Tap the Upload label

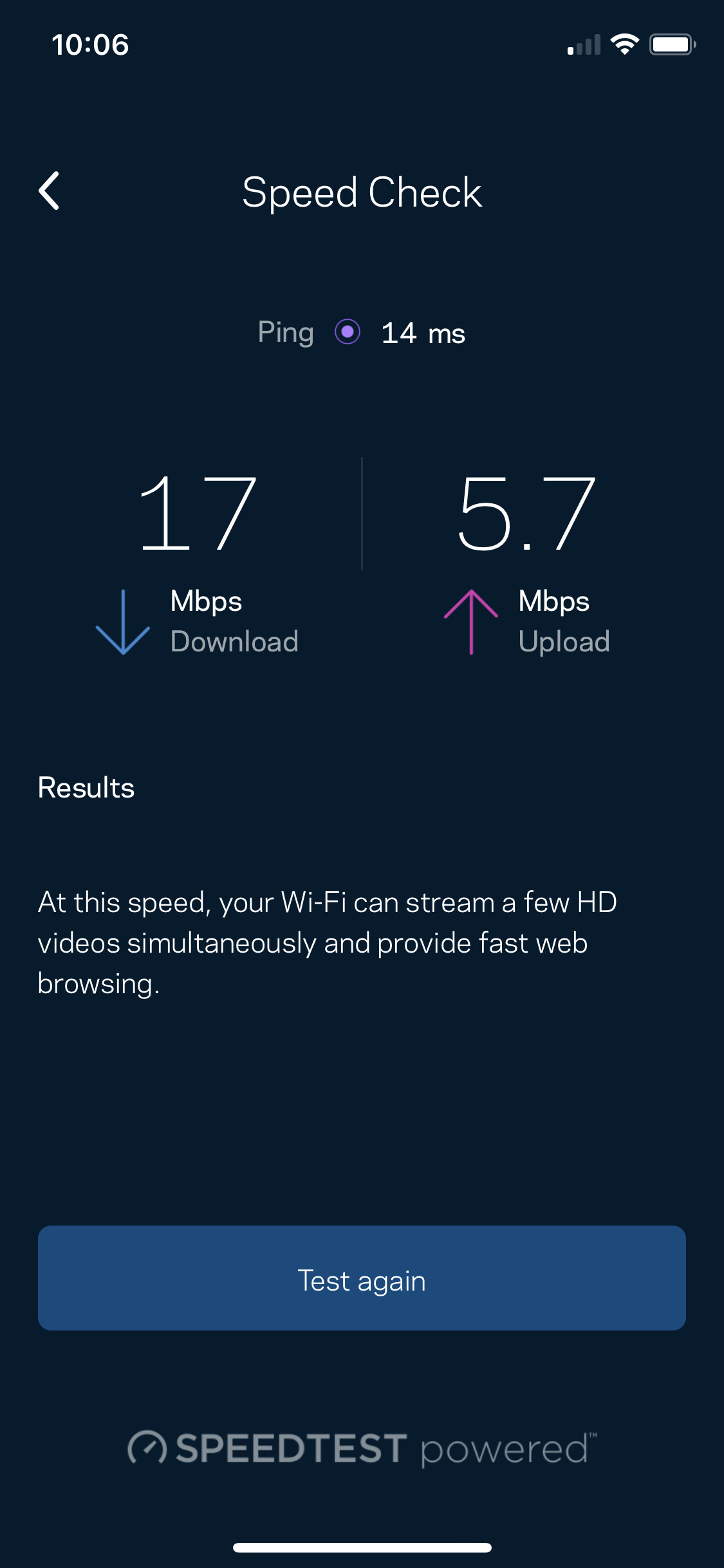point(564,642)
